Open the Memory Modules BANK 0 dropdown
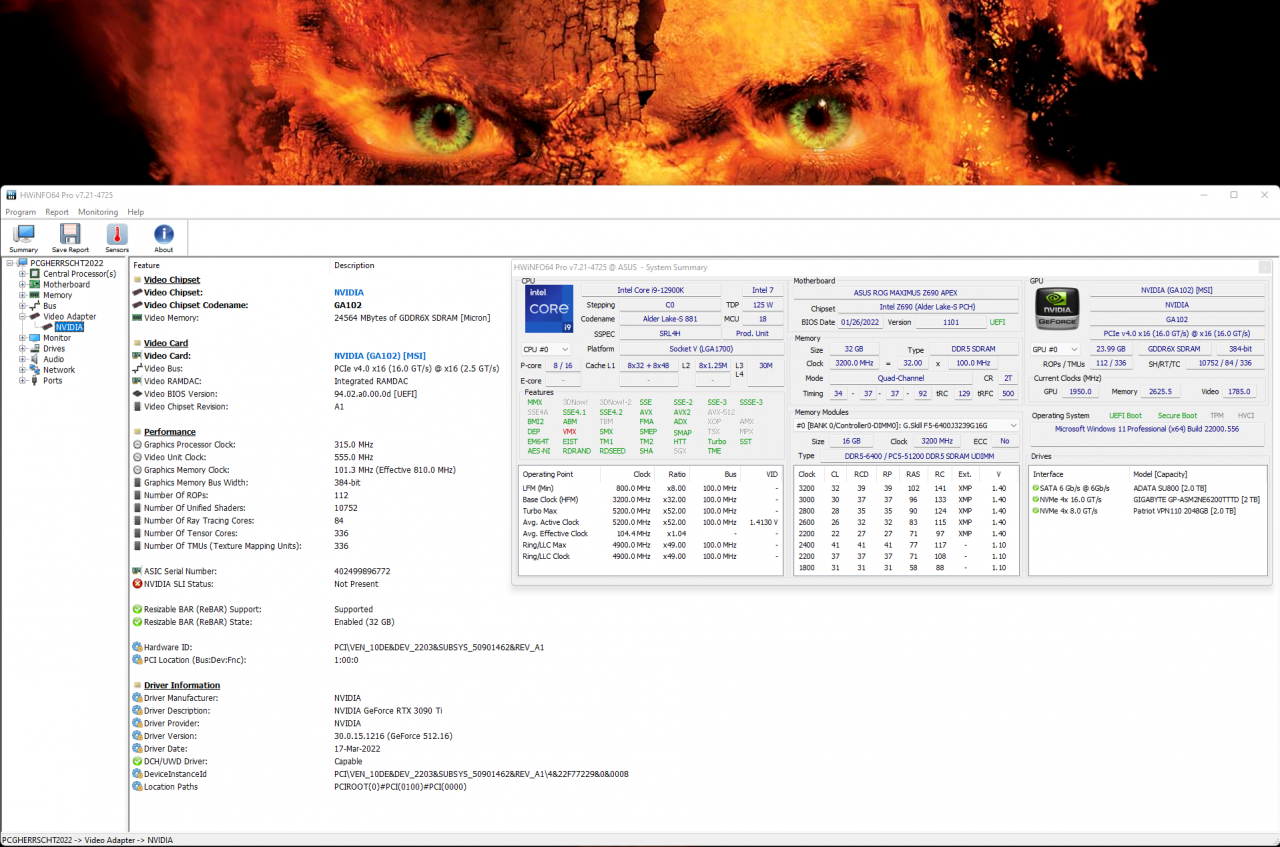The width and height of the screenshot is (1280, 847). (x=907, y=425)
